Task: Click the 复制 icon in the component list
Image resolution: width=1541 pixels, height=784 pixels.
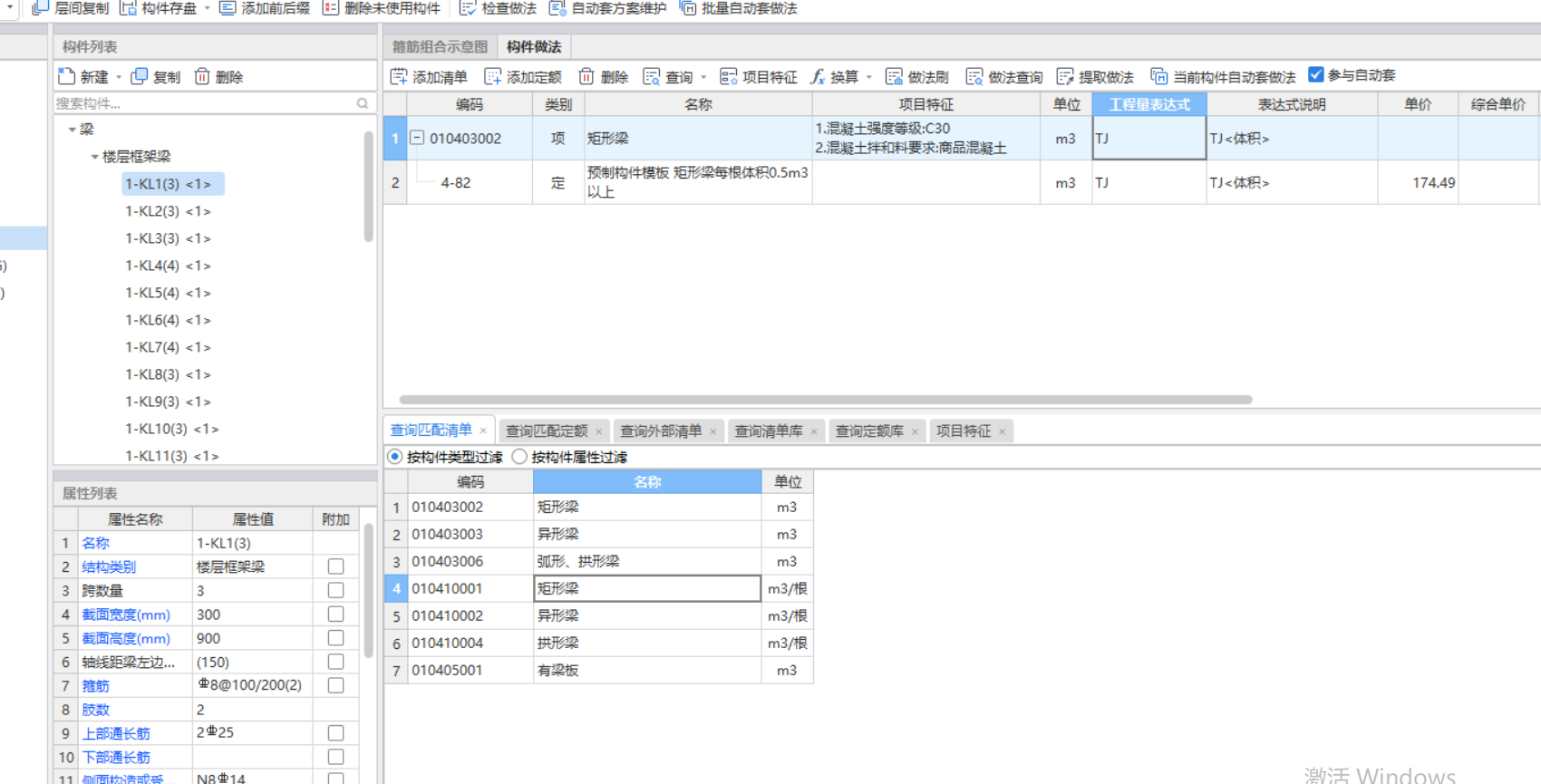Action: 139,76
